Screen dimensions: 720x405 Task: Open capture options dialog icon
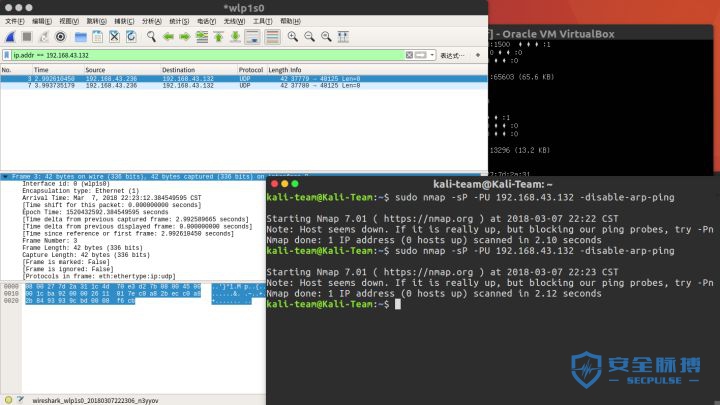tap(60, 37)
